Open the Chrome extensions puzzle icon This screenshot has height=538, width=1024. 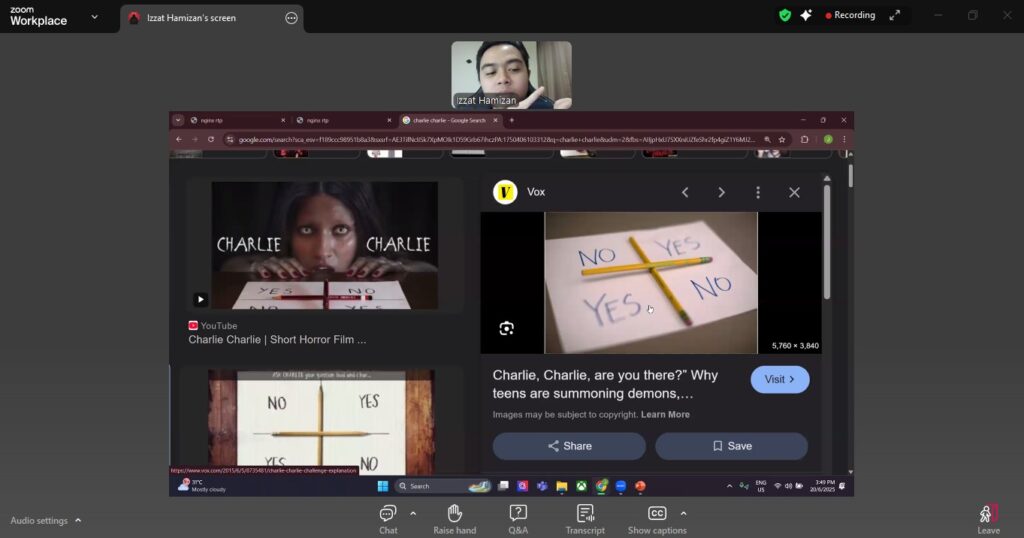tap(805, 139)
